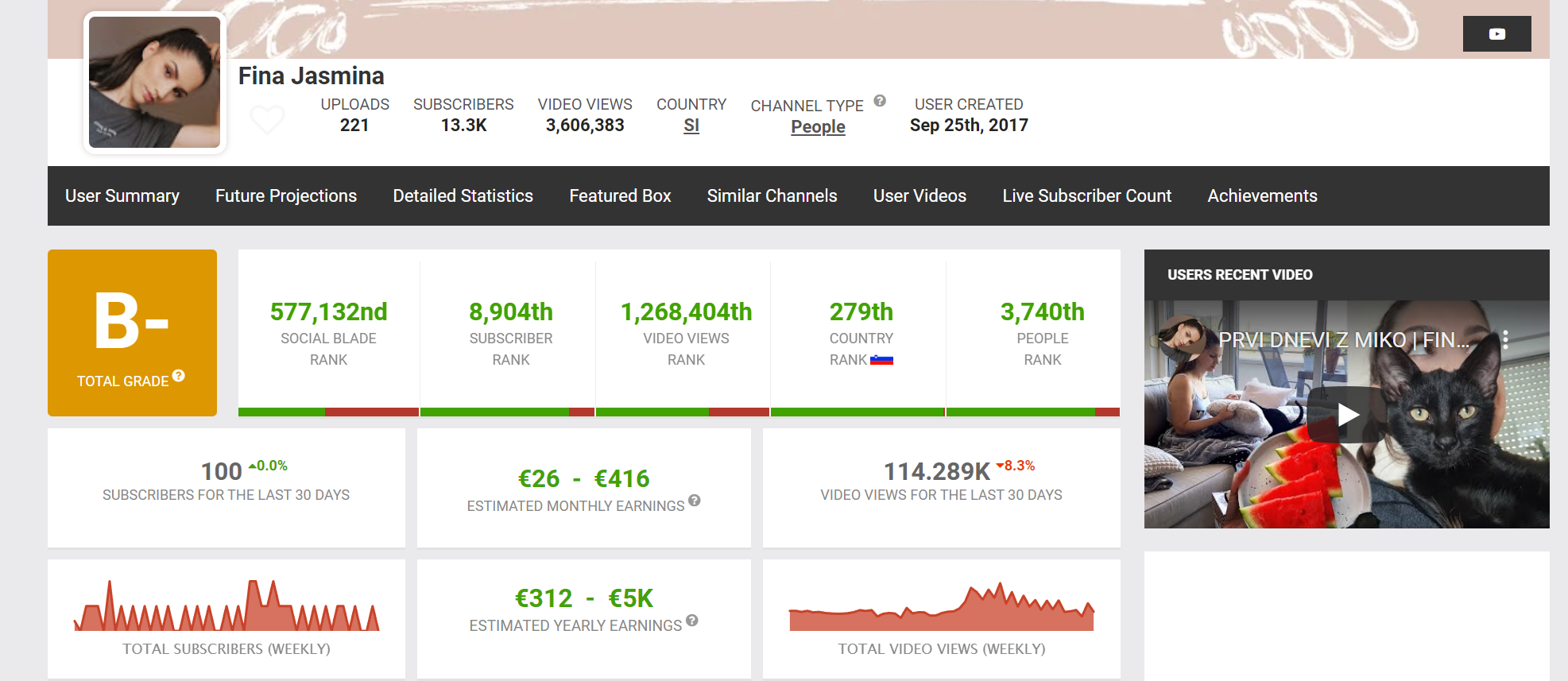The width and height of the screenshot is (1568, 681).
Task: Click the -8.3% views change indicator
Action: tap(1016, 466)
